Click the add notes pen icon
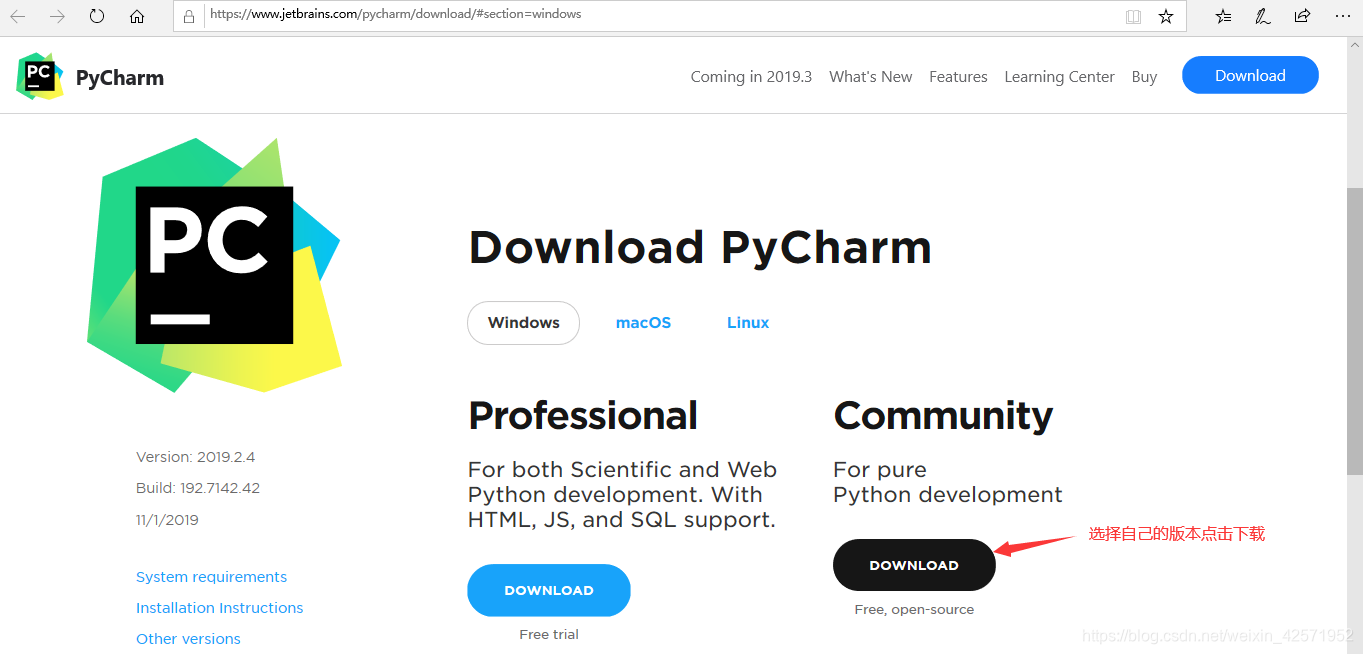Screen dimensions: 1363x654 point(1263,16)
